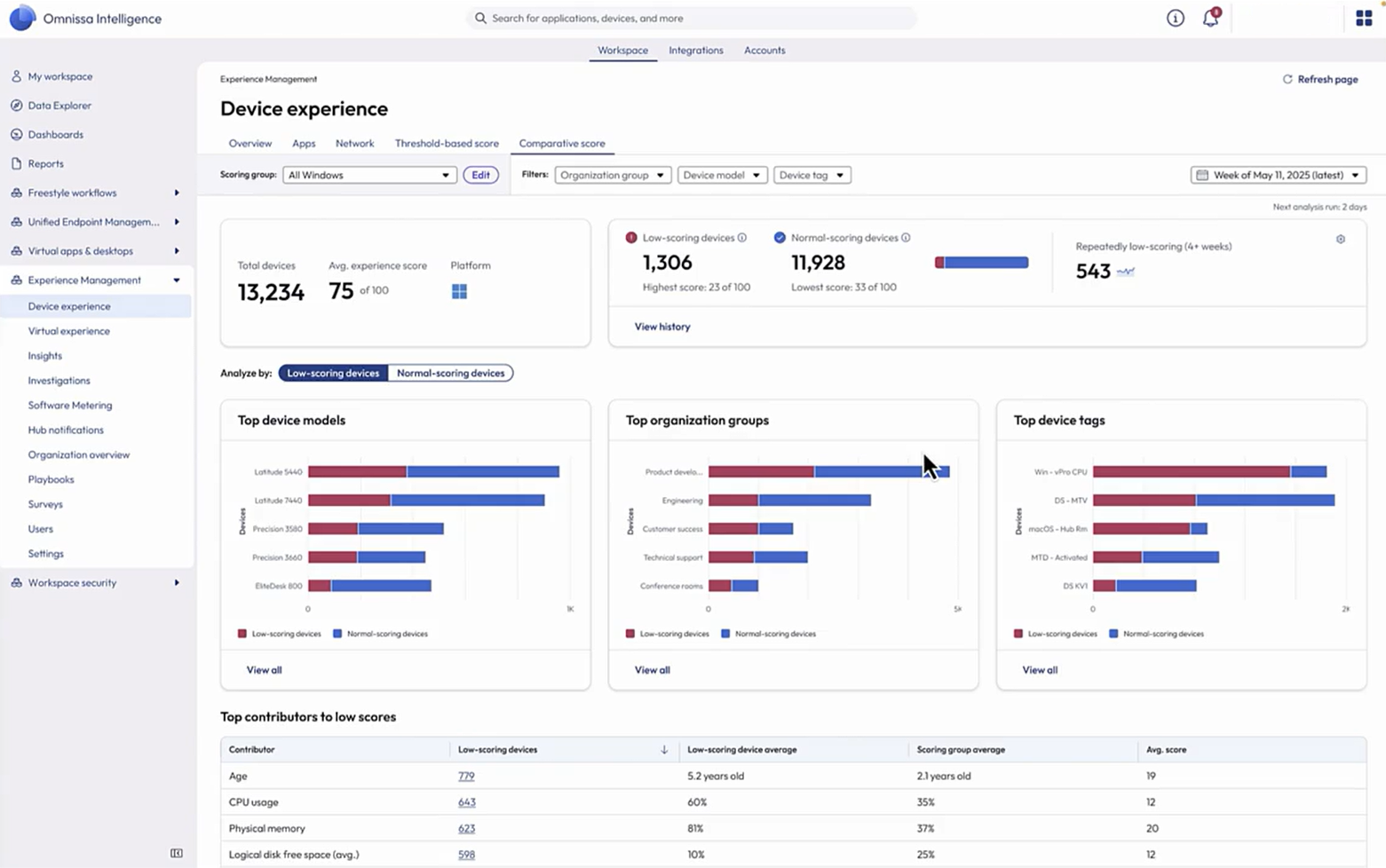Expand Freestyle workflows submenu arrow
Viewport: 1386px width, 868px height.
click(177, 193)
